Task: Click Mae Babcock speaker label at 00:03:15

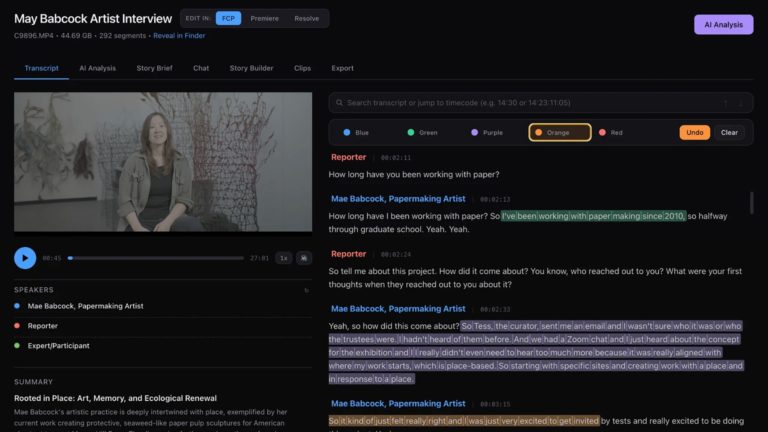Action: [398, 404]
